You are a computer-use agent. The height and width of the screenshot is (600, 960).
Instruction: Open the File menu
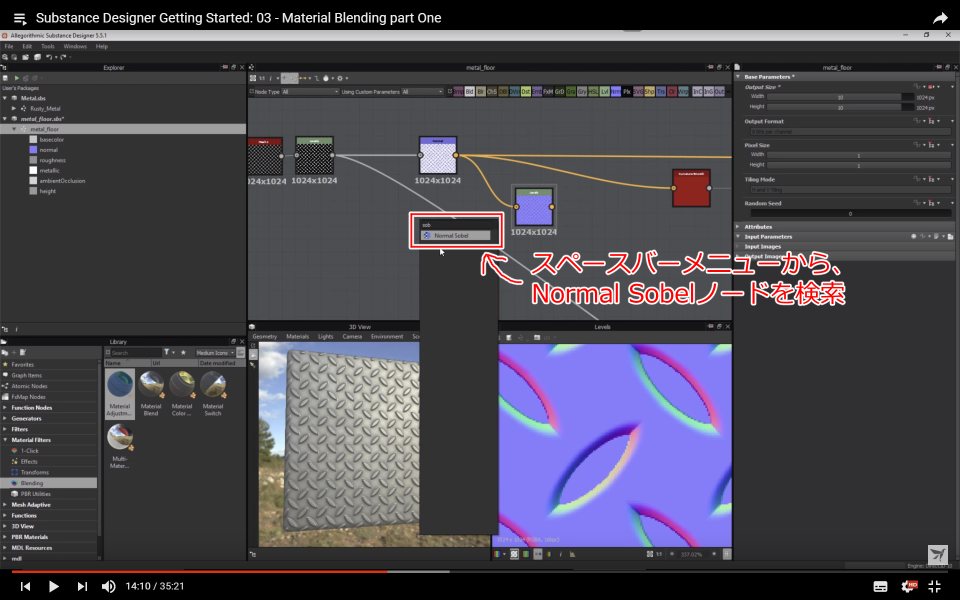click(x=9, y=46)
